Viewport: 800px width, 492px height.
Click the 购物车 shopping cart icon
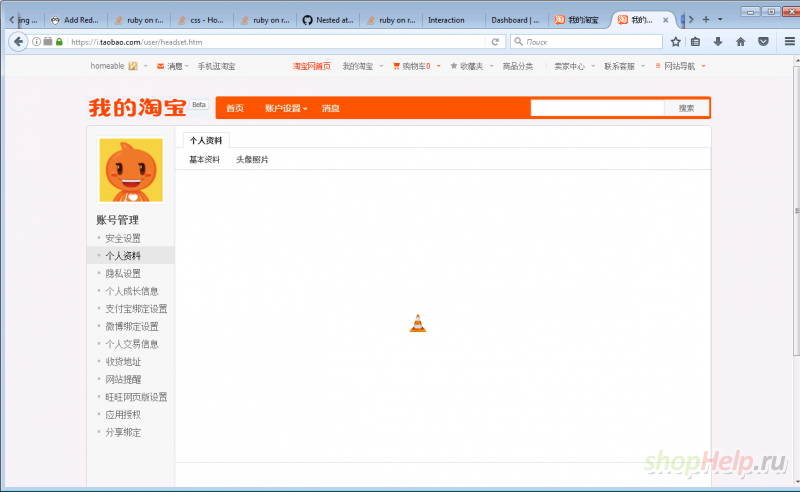click(x=396, y=66)
